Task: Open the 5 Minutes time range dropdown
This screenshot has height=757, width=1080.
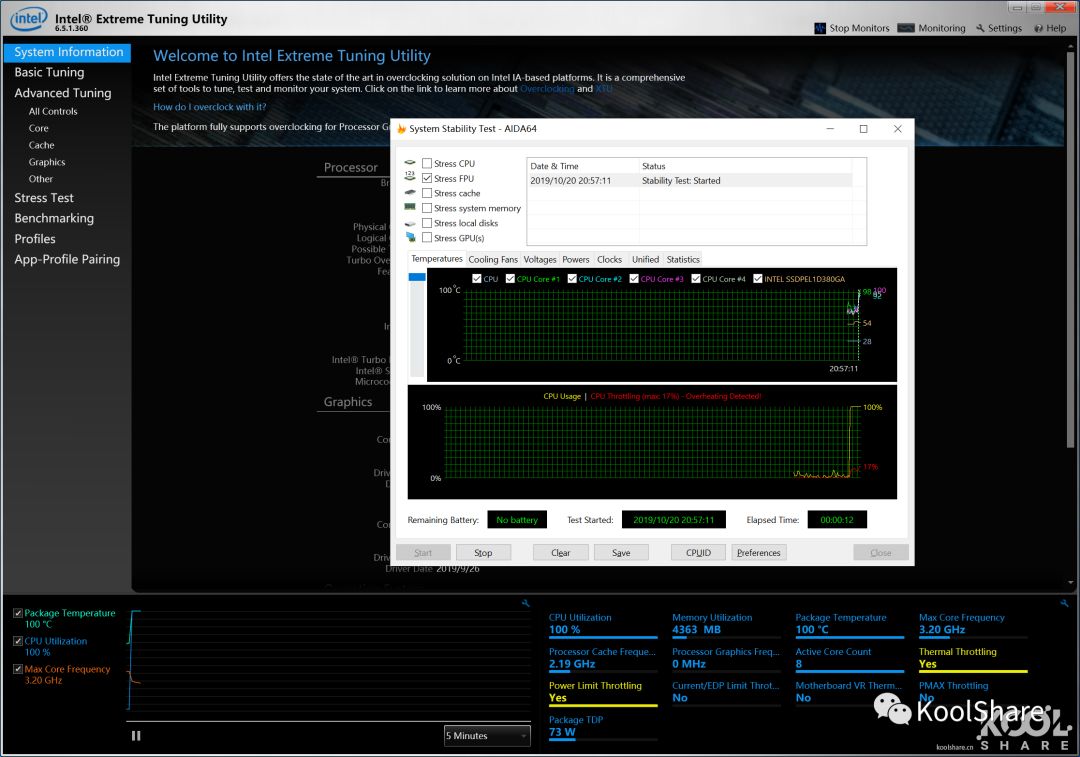Action: tap(487, 736)
